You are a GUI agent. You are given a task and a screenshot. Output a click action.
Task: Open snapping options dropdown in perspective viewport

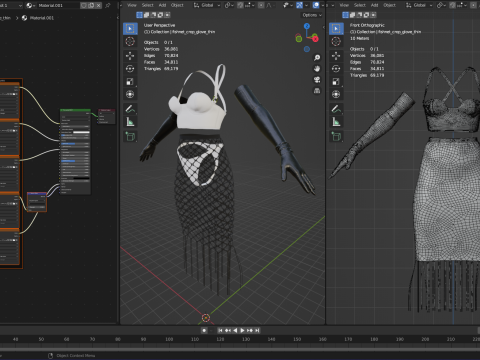249,5
